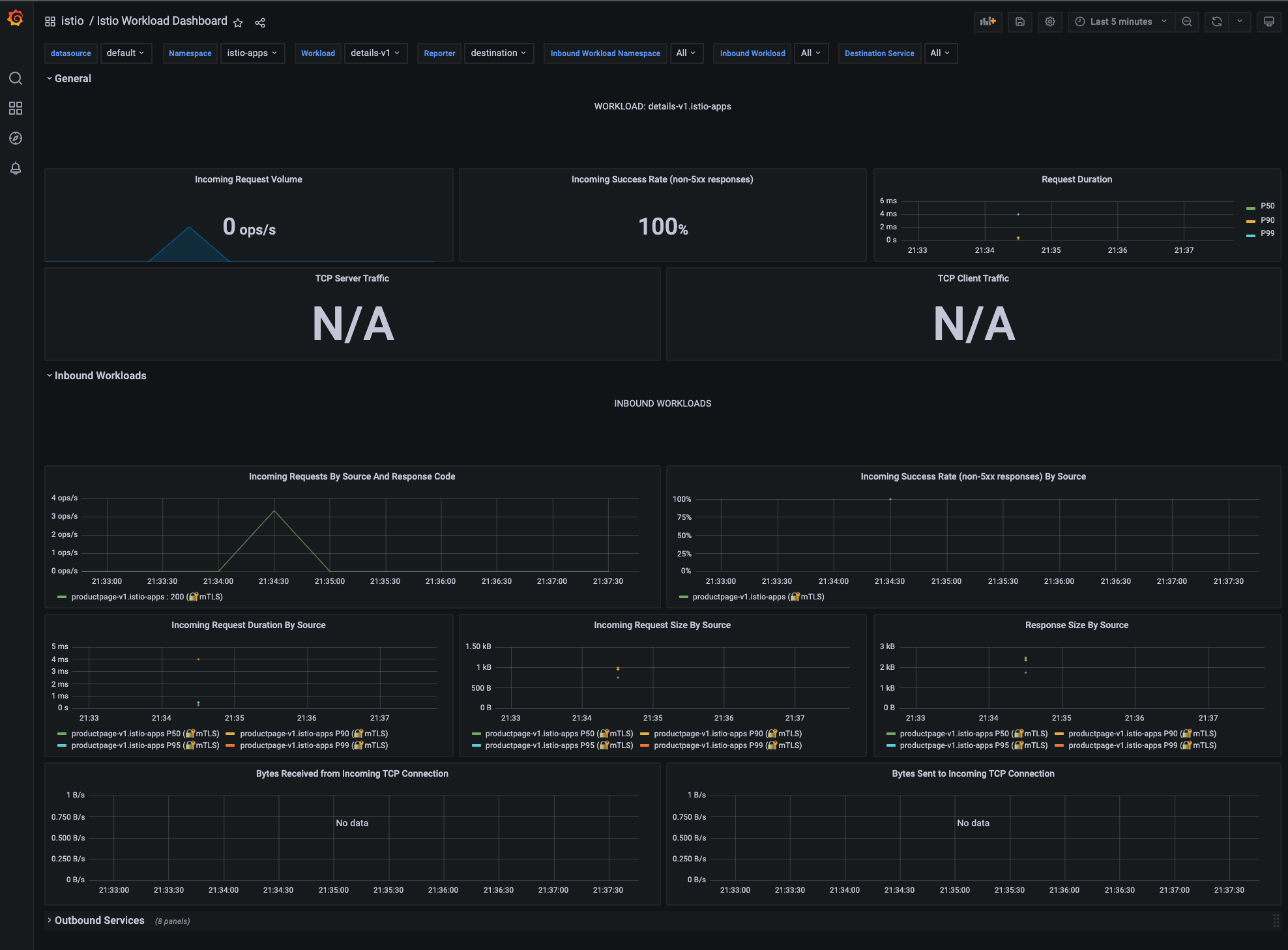Open the Grafana home via logo icon

(16, 18)
